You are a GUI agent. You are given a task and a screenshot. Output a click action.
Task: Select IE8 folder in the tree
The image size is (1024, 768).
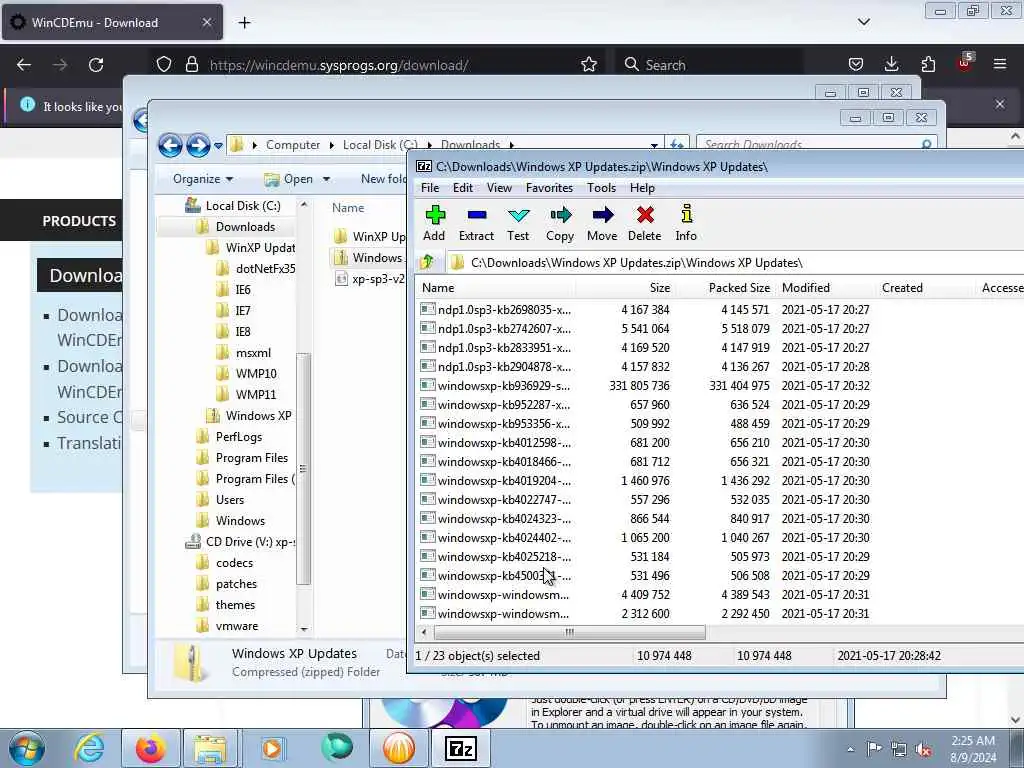[x=234, y=332]
